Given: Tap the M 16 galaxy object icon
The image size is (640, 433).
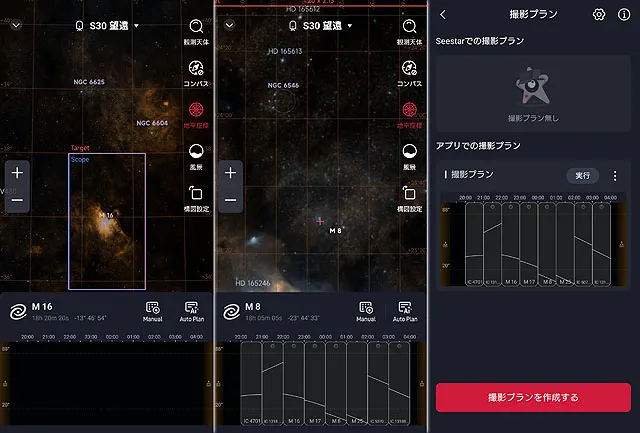Looking at the screenshot, I should [18, 312].
